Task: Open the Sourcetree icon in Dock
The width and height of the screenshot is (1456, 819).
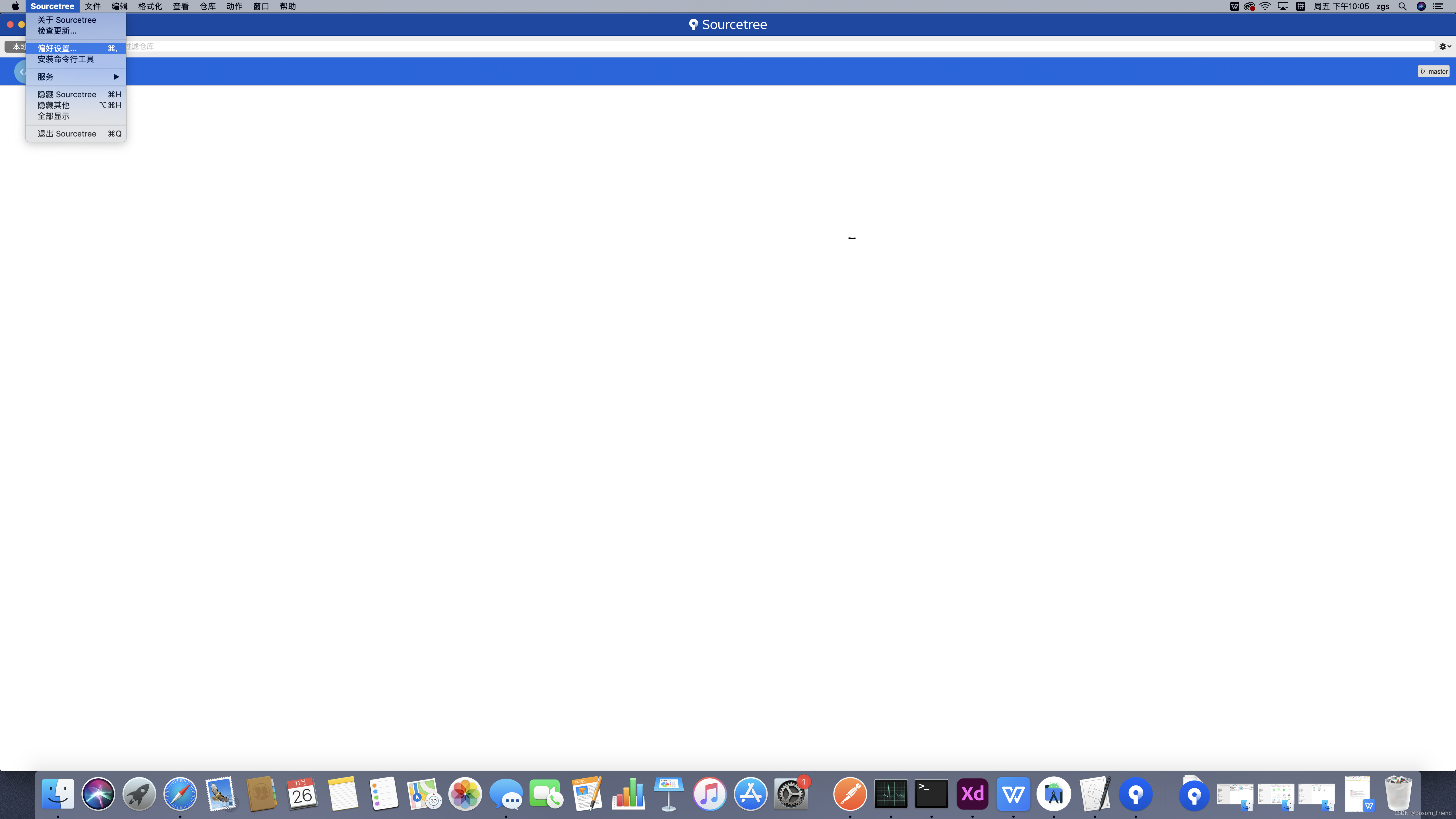Action: tap(1136, 794)
